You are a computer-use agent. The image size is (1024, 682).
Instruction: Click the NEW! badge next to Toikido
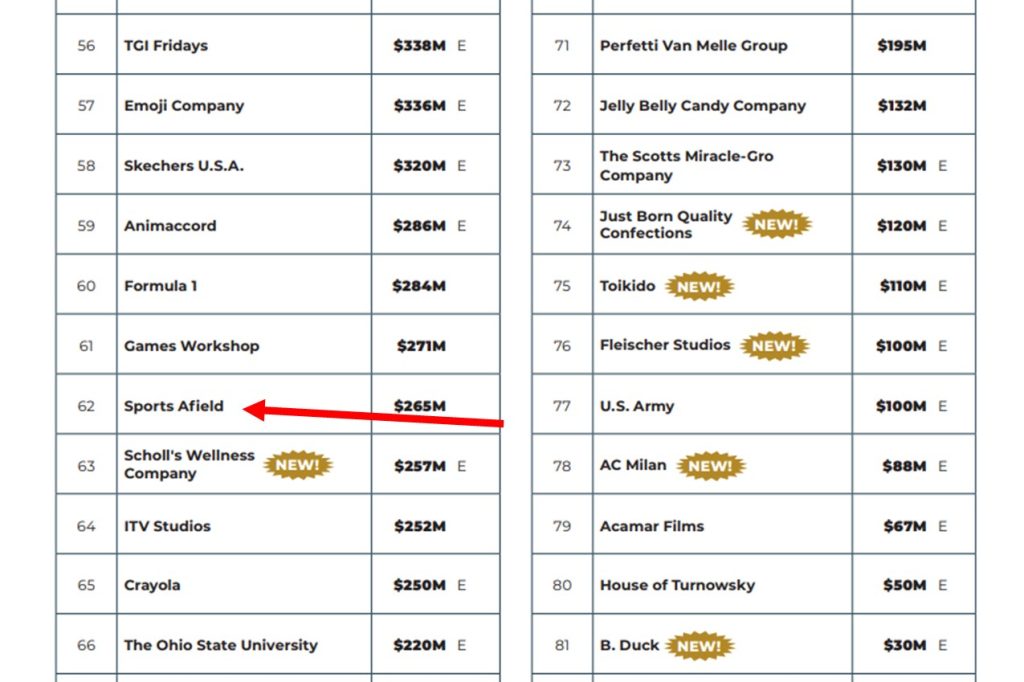coord(699,286)
